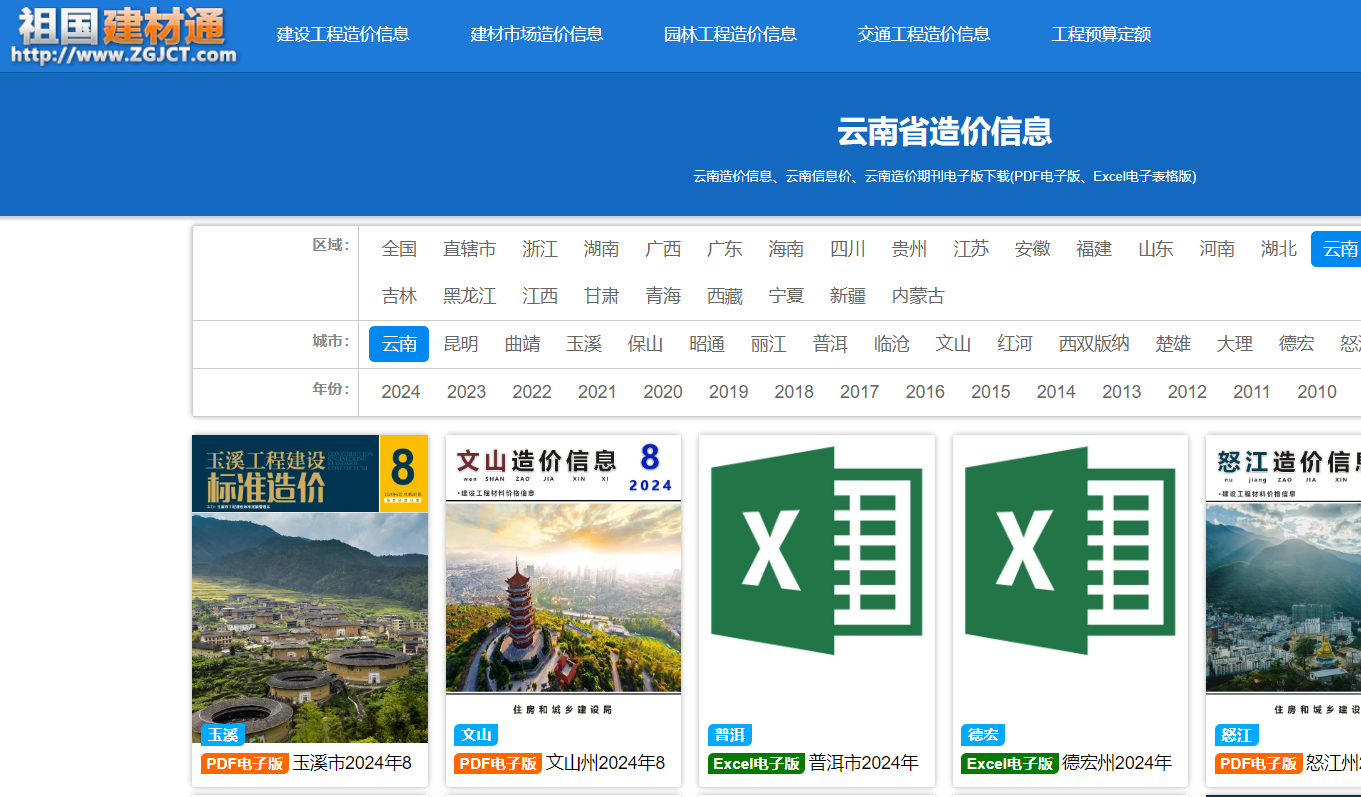Select region 湖北
This screenshot has height=797, width=1361.
coord(1279,249)
